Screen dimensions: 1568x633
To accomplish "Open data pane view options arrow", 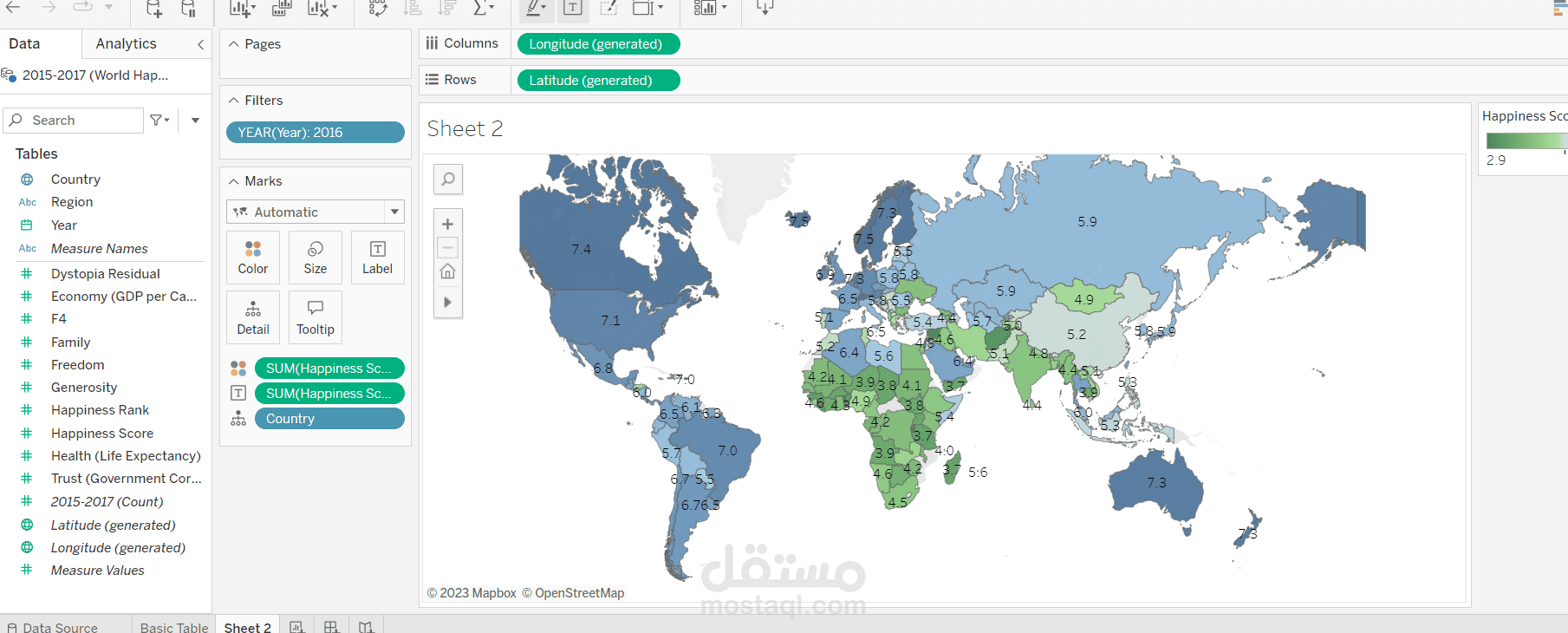I will (x=195, y=121).
